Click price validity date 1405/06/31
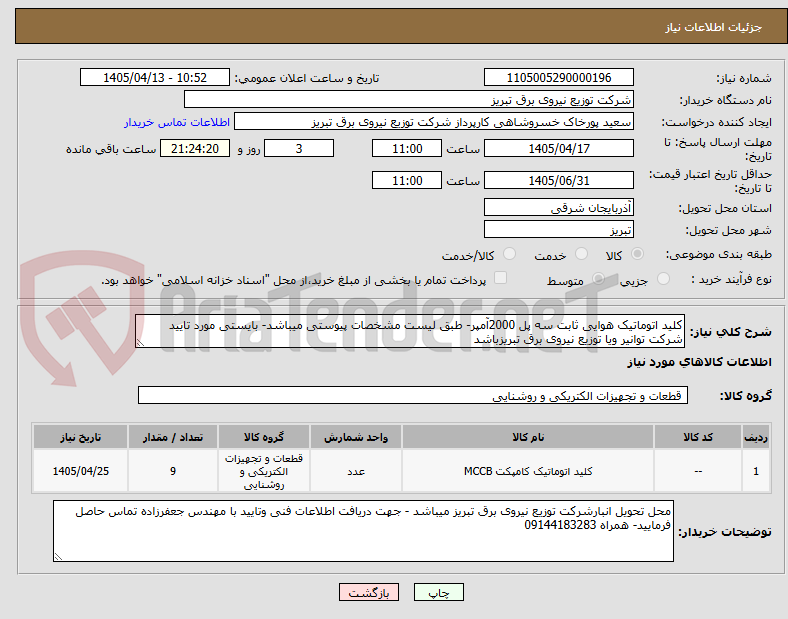Screen dimensions: 788x619 559,180
